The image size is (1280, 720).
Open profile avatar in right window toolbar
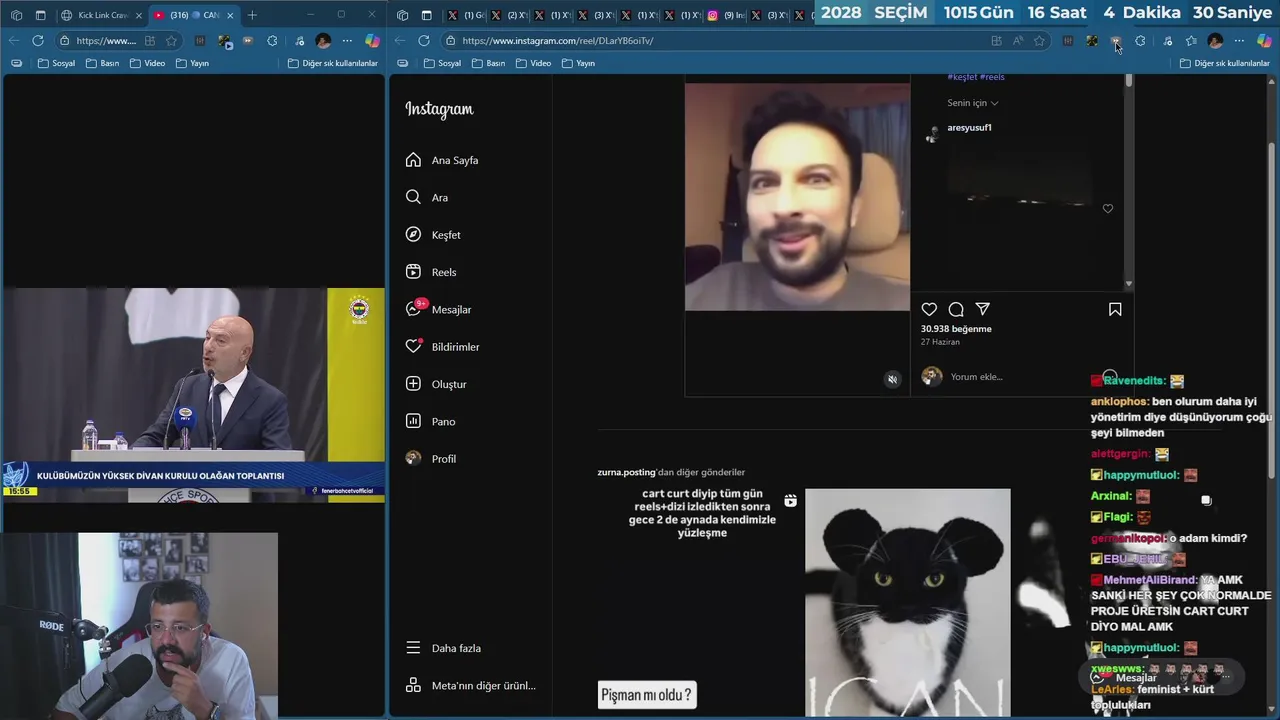1215,41
